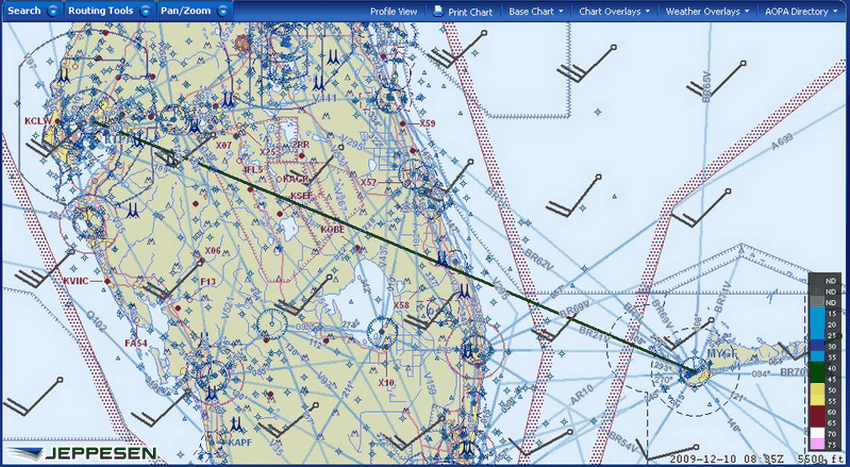Click the KAPF airport label
This screenshot has width=850, height=467.
(241, 443)
